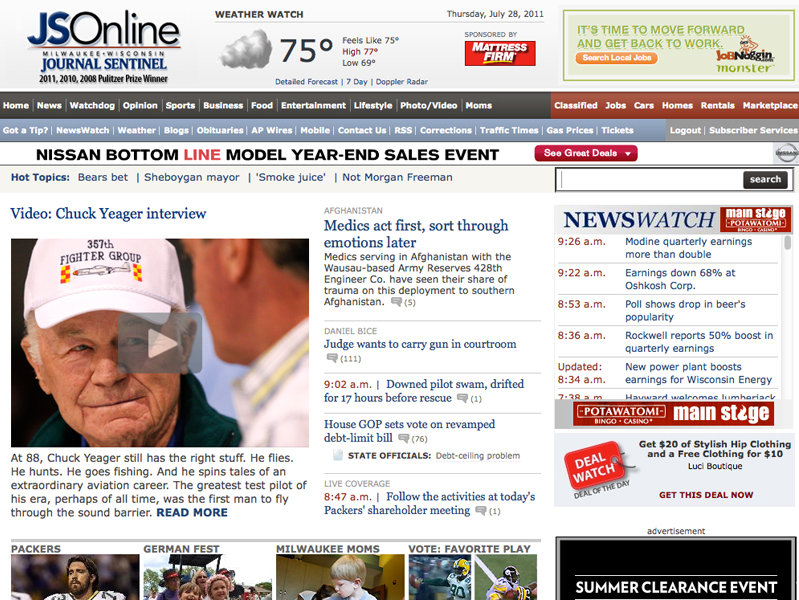This screenshot has width=799, height=600.
Task: Open House GOP debt-limit bill story
Action: 409,431
